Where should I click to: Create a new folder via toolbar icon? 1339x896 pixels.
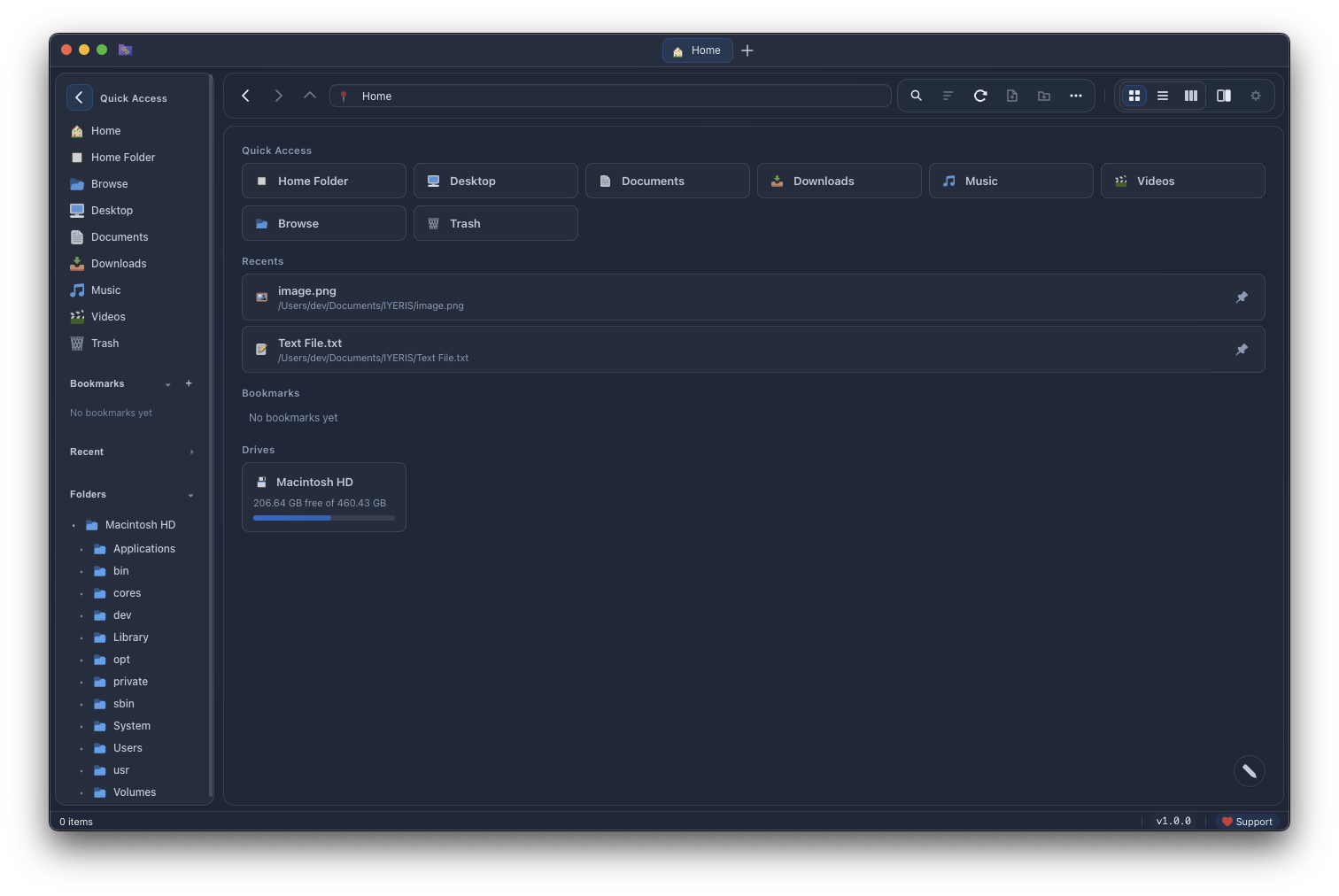tap(1044, 96)
